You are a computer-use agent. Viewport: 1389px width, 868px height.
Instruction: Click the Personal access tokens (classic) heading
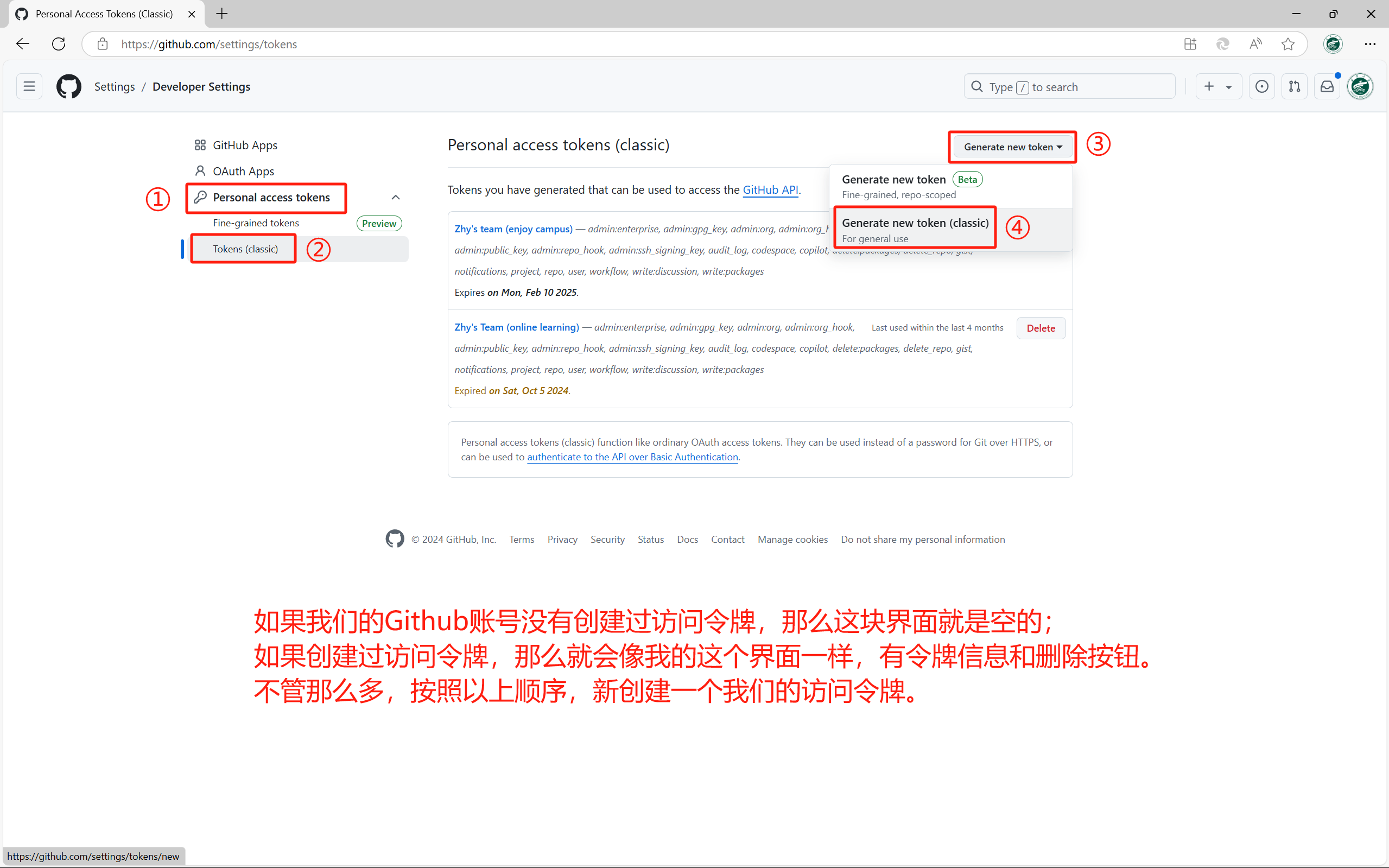(559, 144)
